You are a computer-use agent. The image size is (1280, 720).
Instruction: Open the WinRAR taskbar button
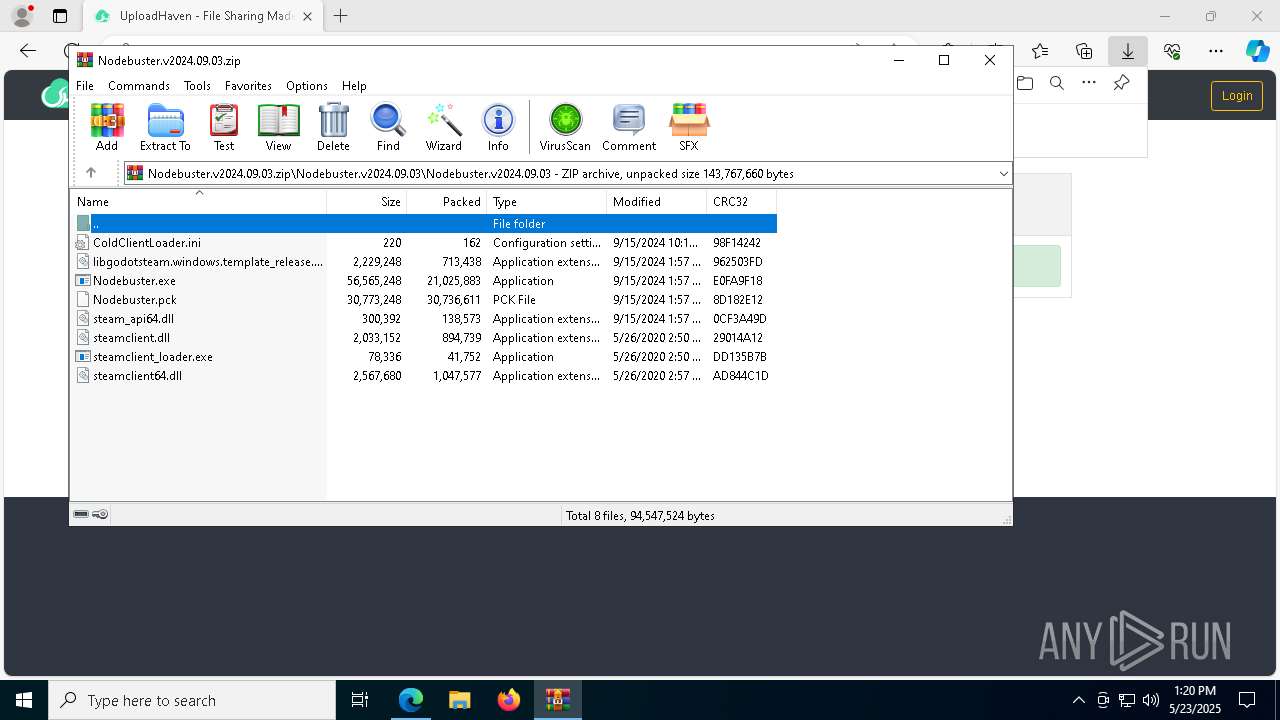[558, 700]
